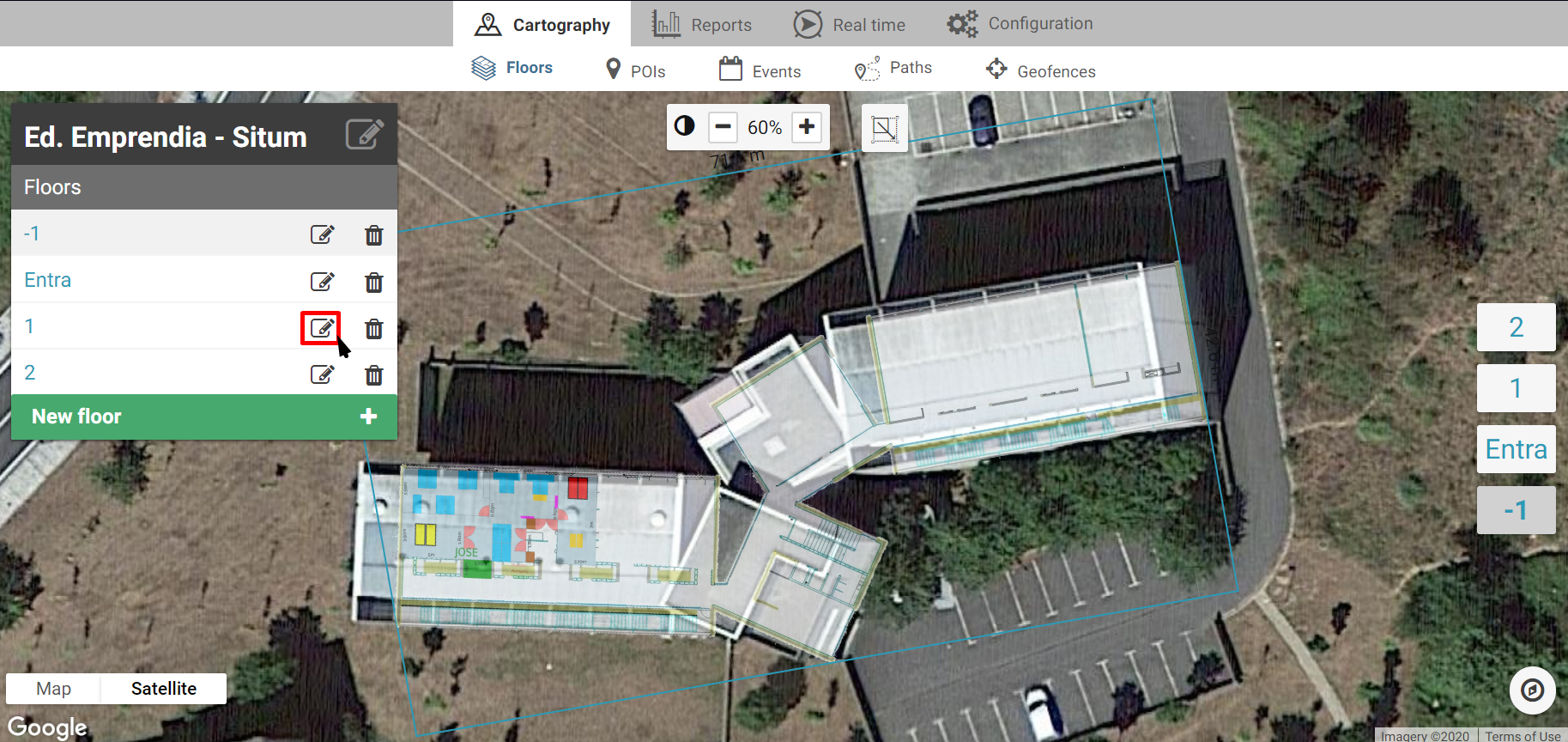
Task: Recenter map with compass button
Action: point(1533,690)
